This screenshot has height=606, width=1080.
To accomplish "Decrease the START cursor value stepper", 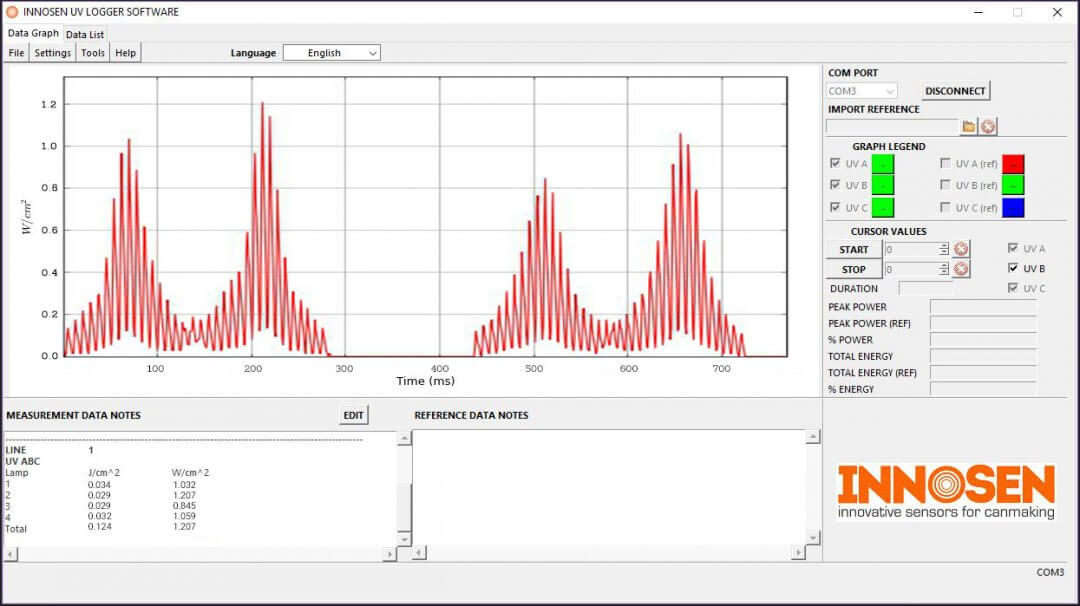I will pyautogui.click(x=944, y=253).
